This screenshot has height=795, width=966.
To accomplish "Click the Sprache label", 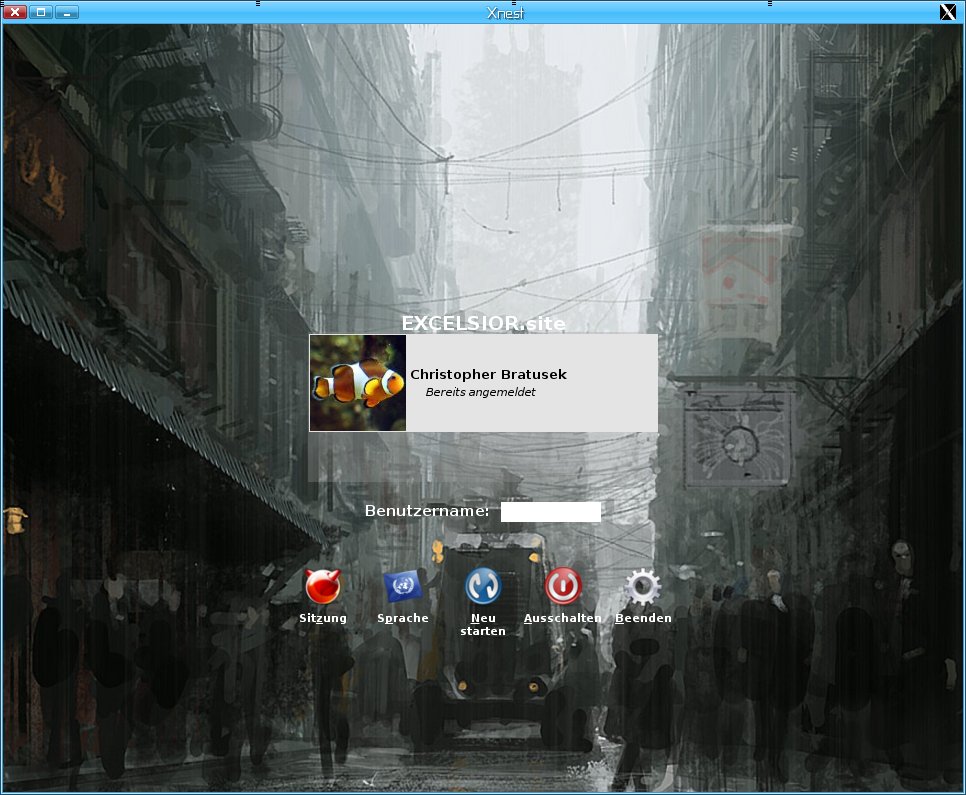I will pos(403,618).
